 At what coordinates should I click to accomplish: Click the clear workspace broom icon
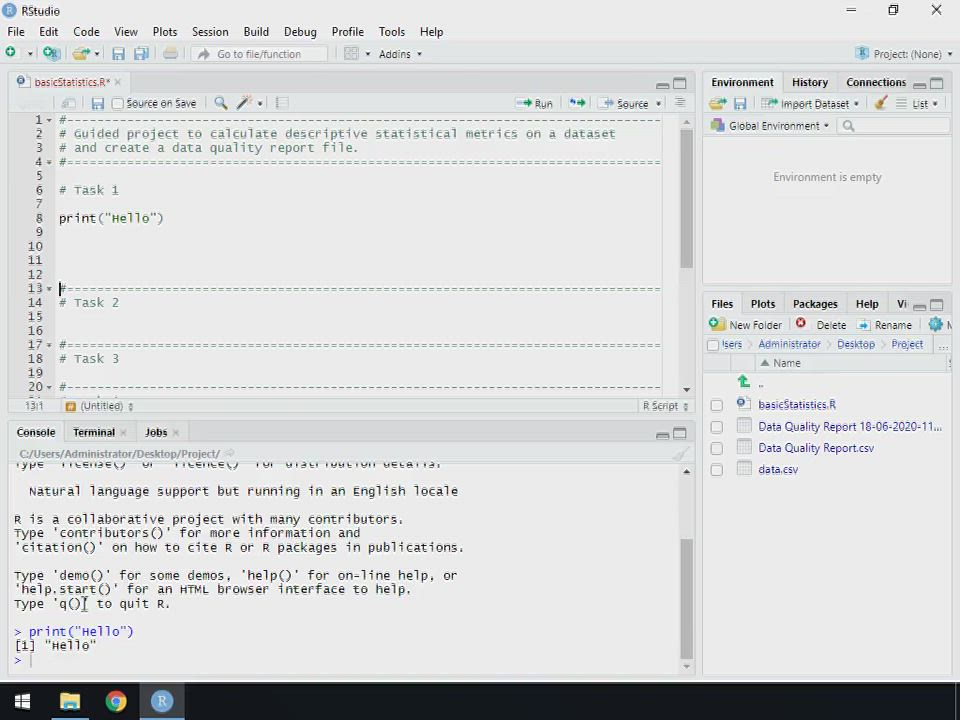tap(880, 104)
